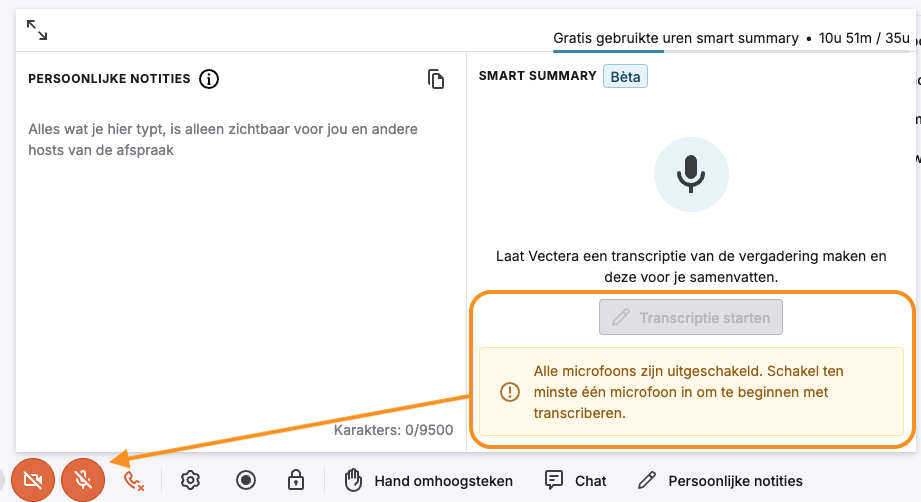Click the large microphone icon in Smart Summary

(x=691, y=174)
